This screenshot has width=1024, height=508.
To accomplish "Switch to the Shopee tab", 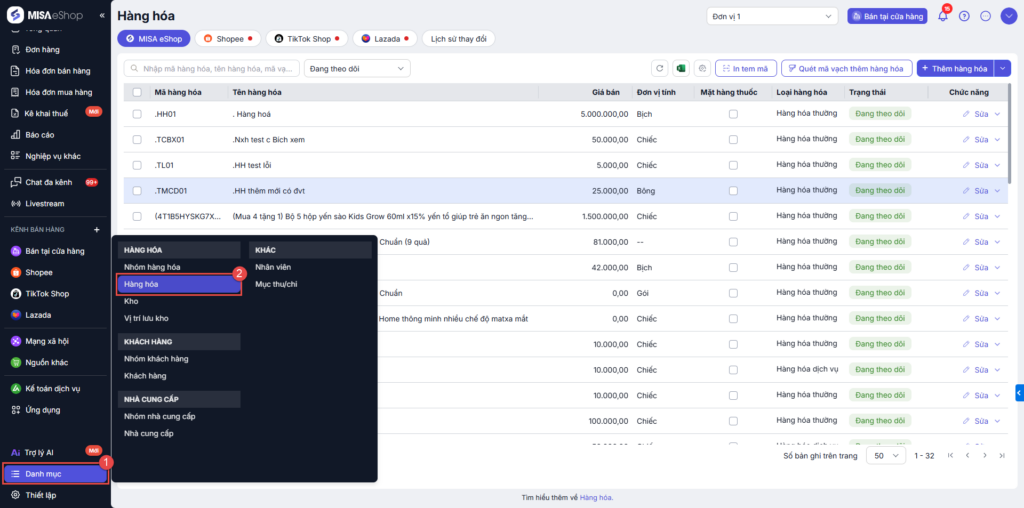I will tap(228, 38).
